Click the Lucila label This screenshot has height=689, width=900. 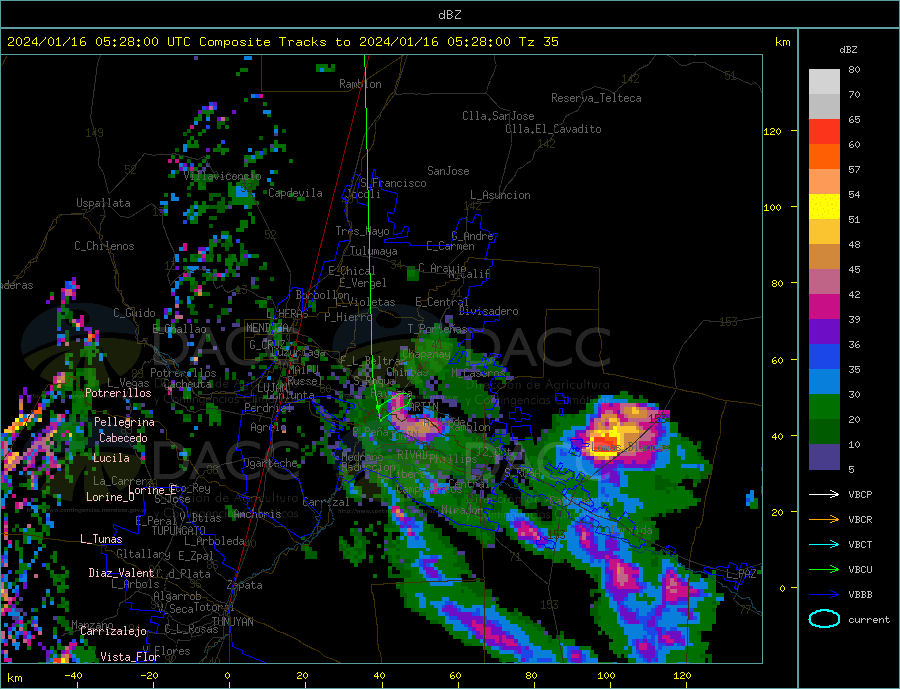pyautogui.click(x=111, y=458)
